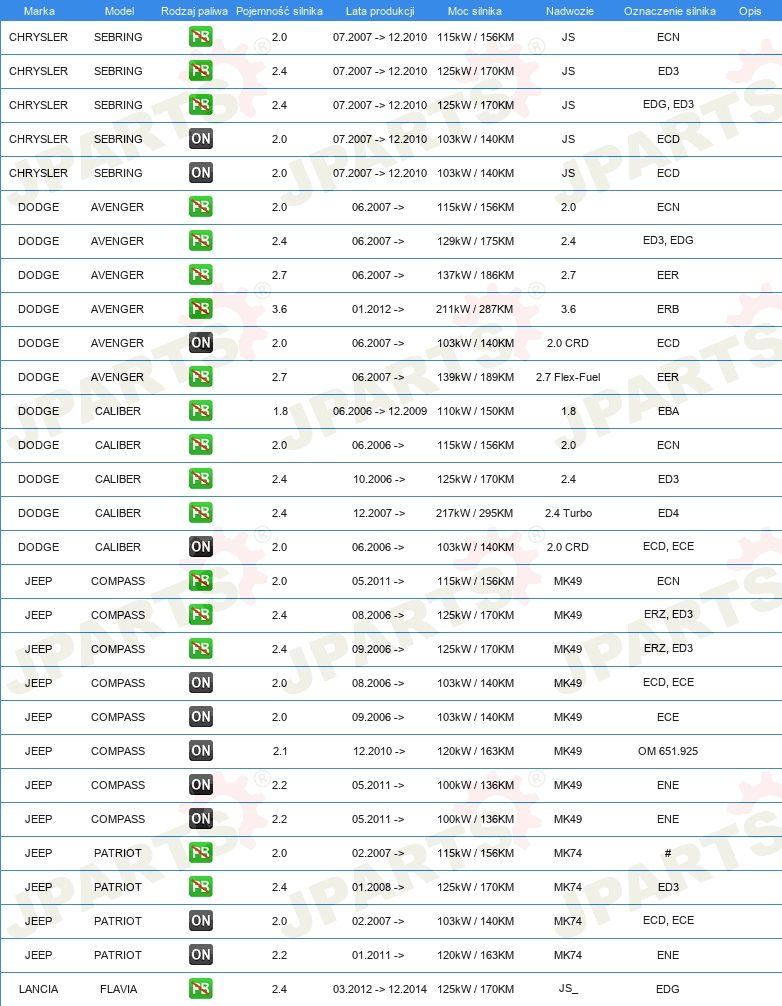Select the FLAVIA model cell
Viewport: 782px width, 1006px height.
[119, 989]
